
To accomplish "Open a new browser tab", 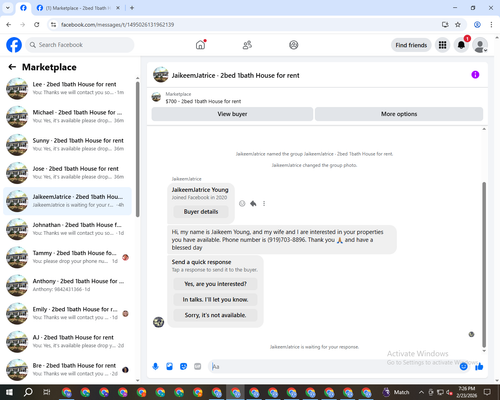I will click(132, 8).
